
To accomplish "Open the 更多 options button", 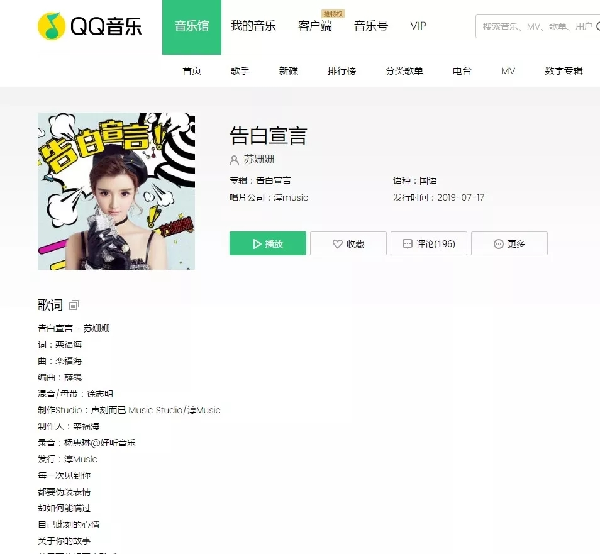I will [x=509, y=243].
